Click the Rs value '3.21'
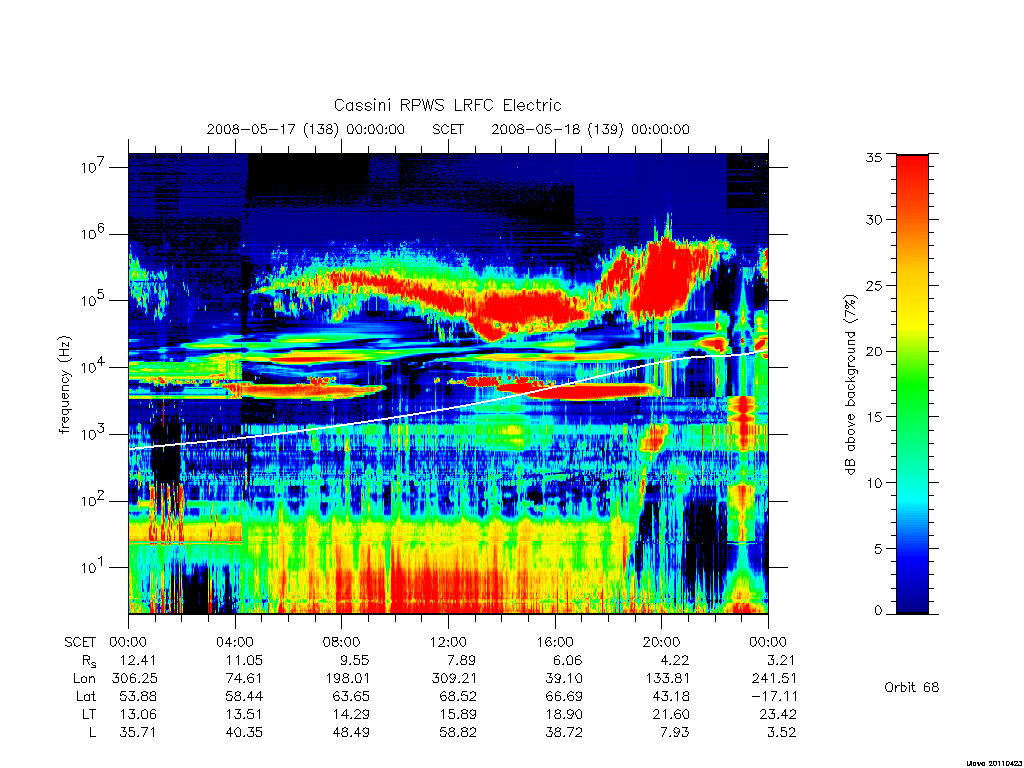This screenshot has height=768, width=1024. point(782,661)
